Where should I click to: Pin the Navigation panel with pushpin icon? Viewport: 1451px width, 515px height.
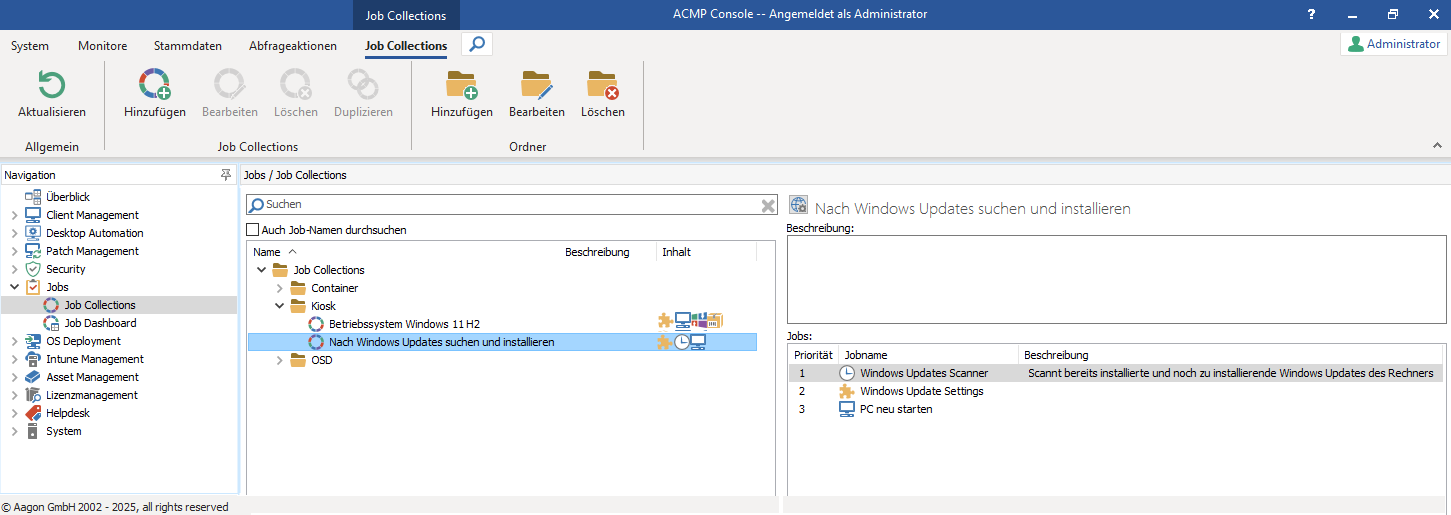click(x=226, y=175)
